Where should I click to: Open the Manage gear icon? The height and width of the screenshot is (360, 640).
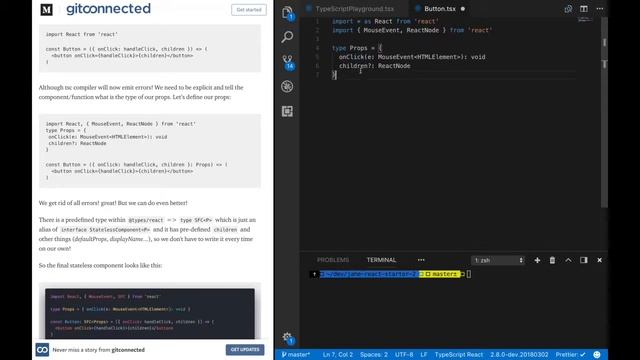(288, 338)
